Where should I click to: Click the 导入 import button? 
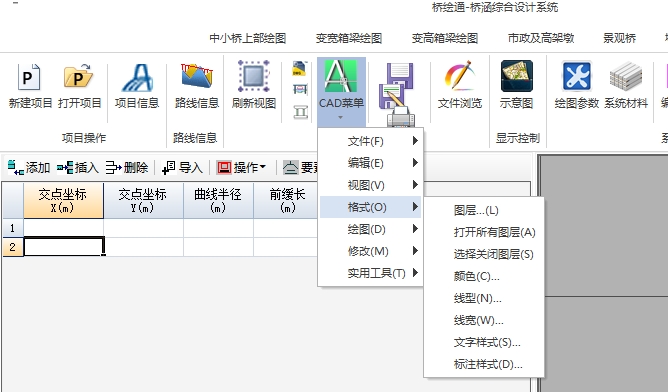[182, 167]
